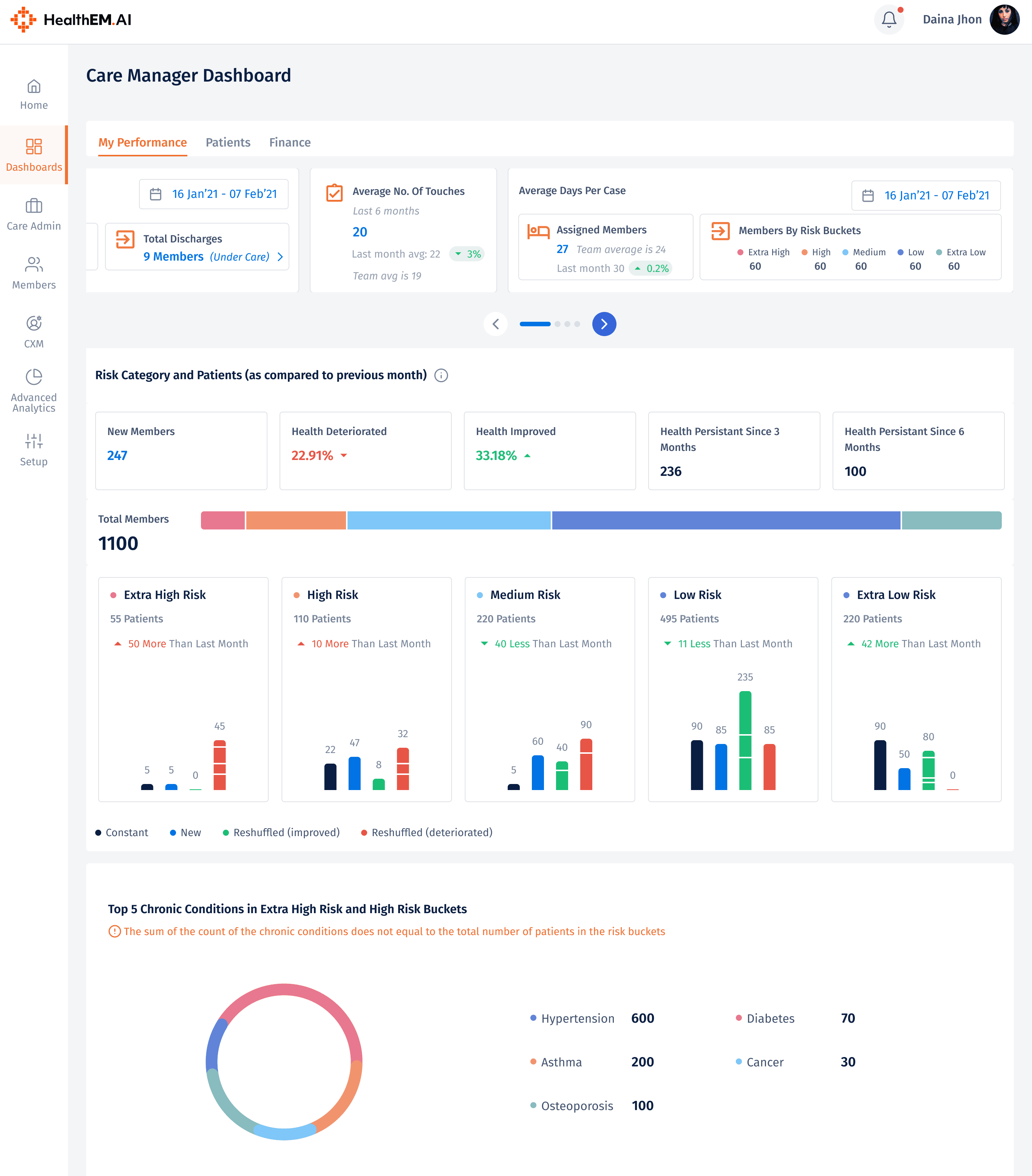Expand Total Discharges chevron arrow
Screen dimensions: 1032x1176
coord(280,256)
